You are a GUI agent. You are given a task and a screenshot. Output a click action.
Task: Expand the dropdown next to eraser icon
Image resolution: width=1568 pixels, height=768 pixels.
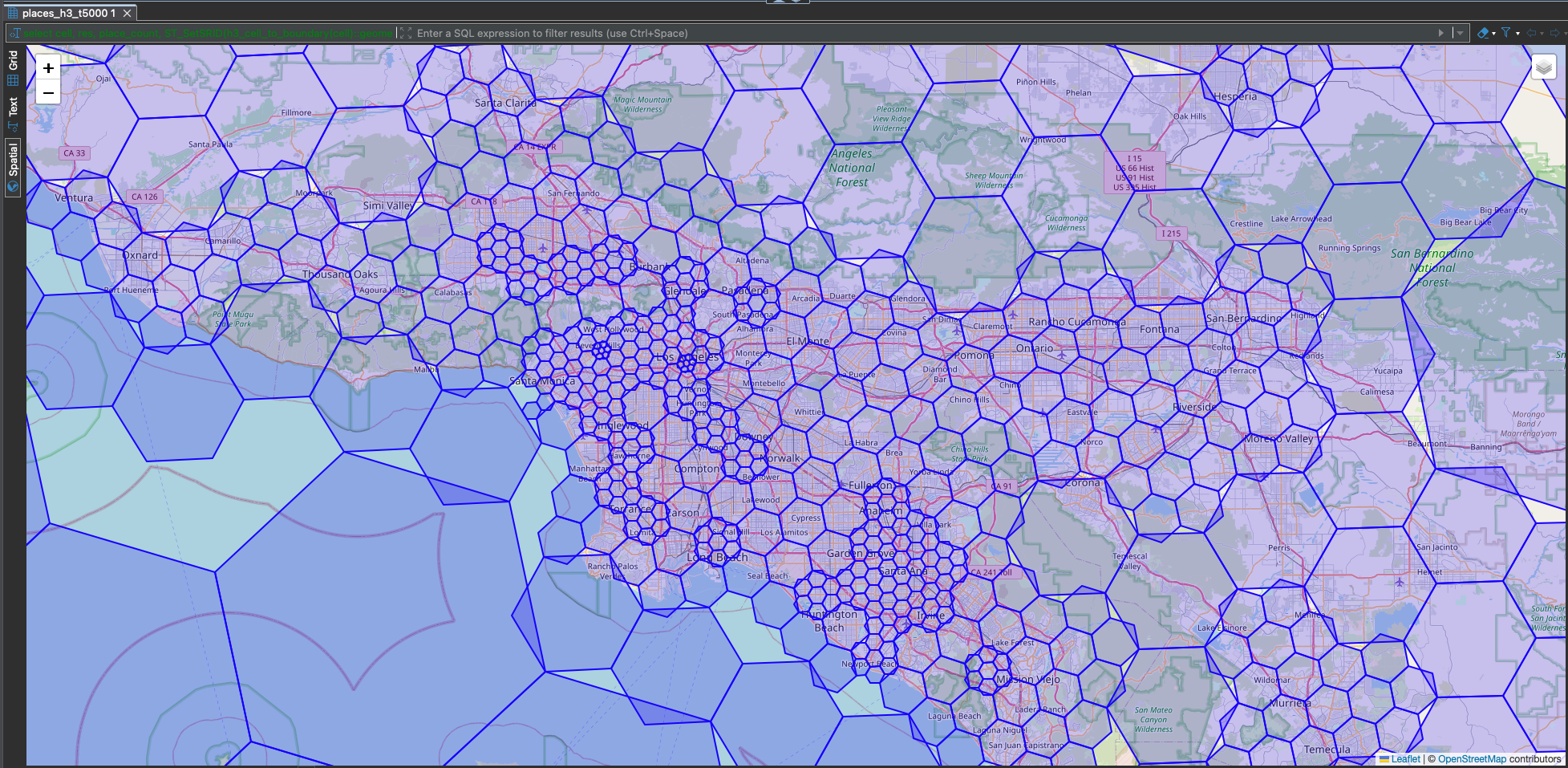coord(1493,34)
